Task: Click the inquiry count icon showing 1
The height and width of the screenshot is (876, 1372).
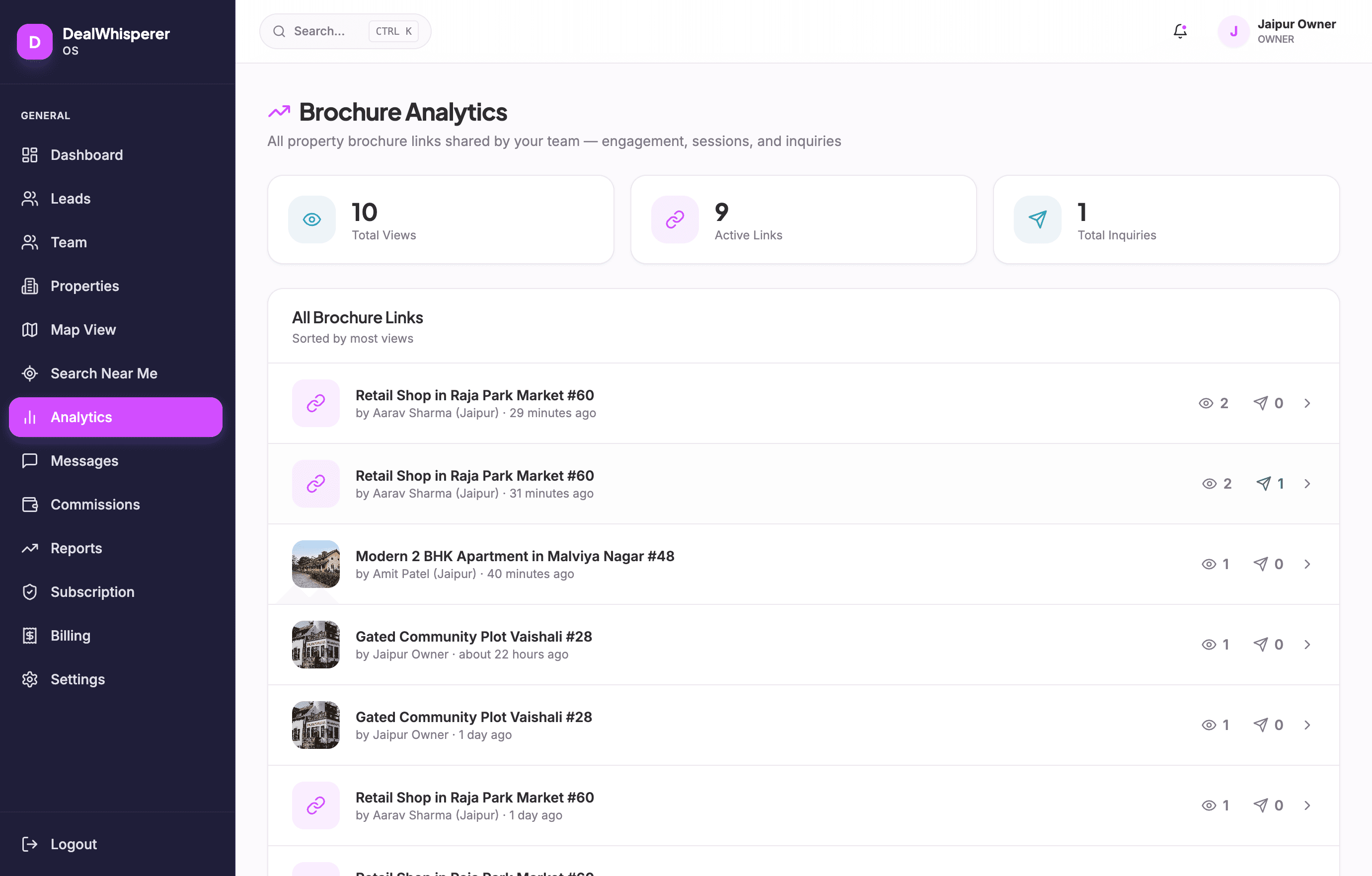Action: [x=1263, y=484]
